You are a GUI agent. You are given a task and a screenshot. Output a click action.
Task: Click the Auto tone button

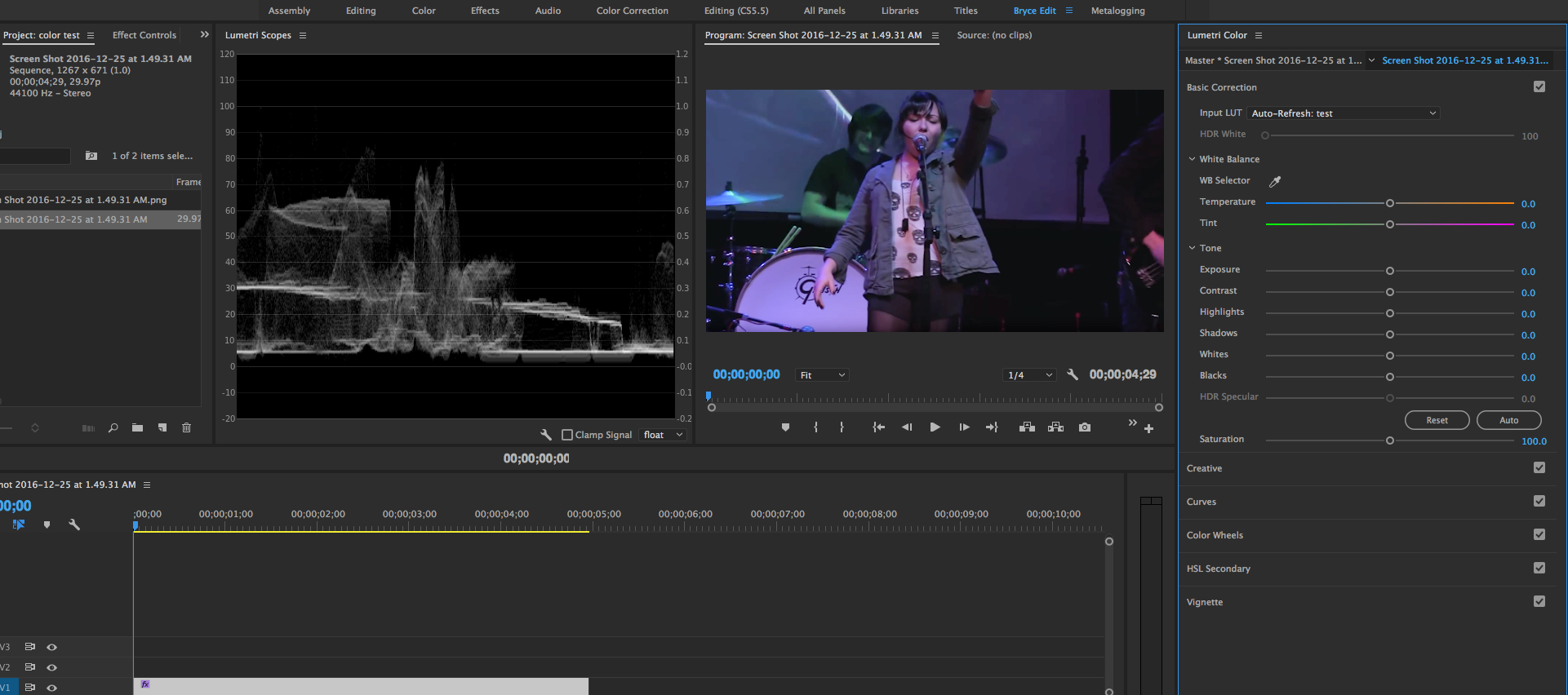[x=1508, y=420]
